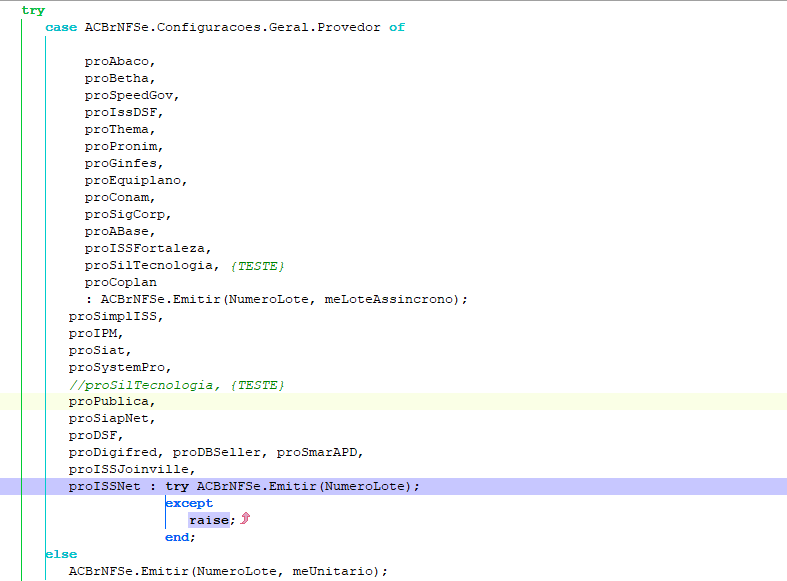Click {TESTE} comment beside uncommented proSilTecnologia
Viewport: 787px width, 581px height.
[x=257, y=266]
